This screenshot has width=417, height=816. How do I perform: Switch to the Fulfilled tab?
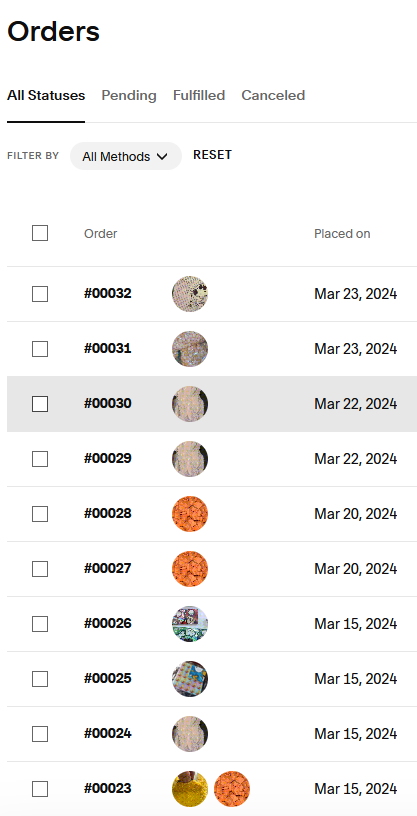pos(199,96)
